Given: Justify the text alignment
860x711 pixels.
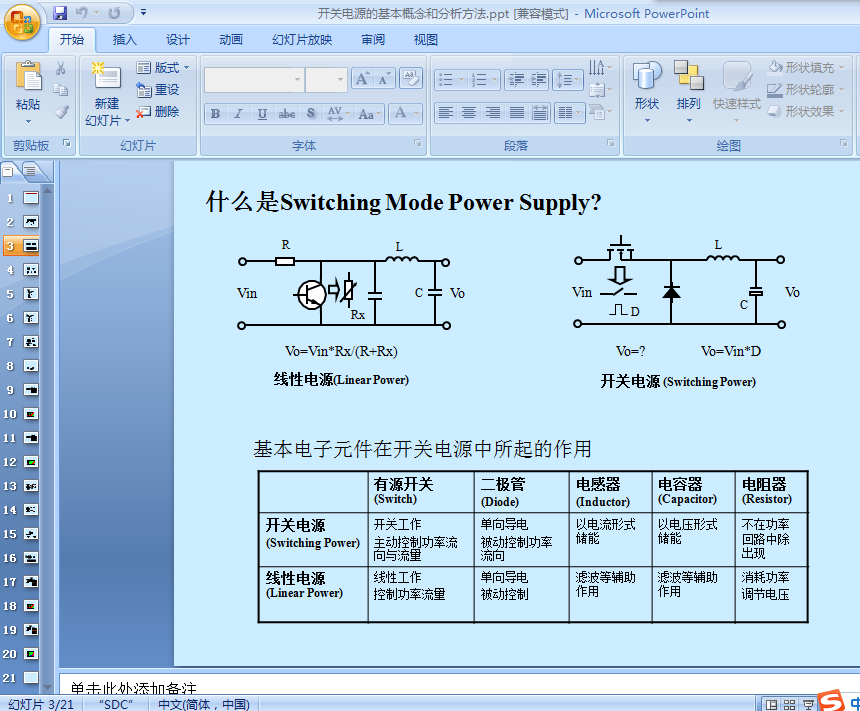Looking at the screenshot, I should pos(516,113).
